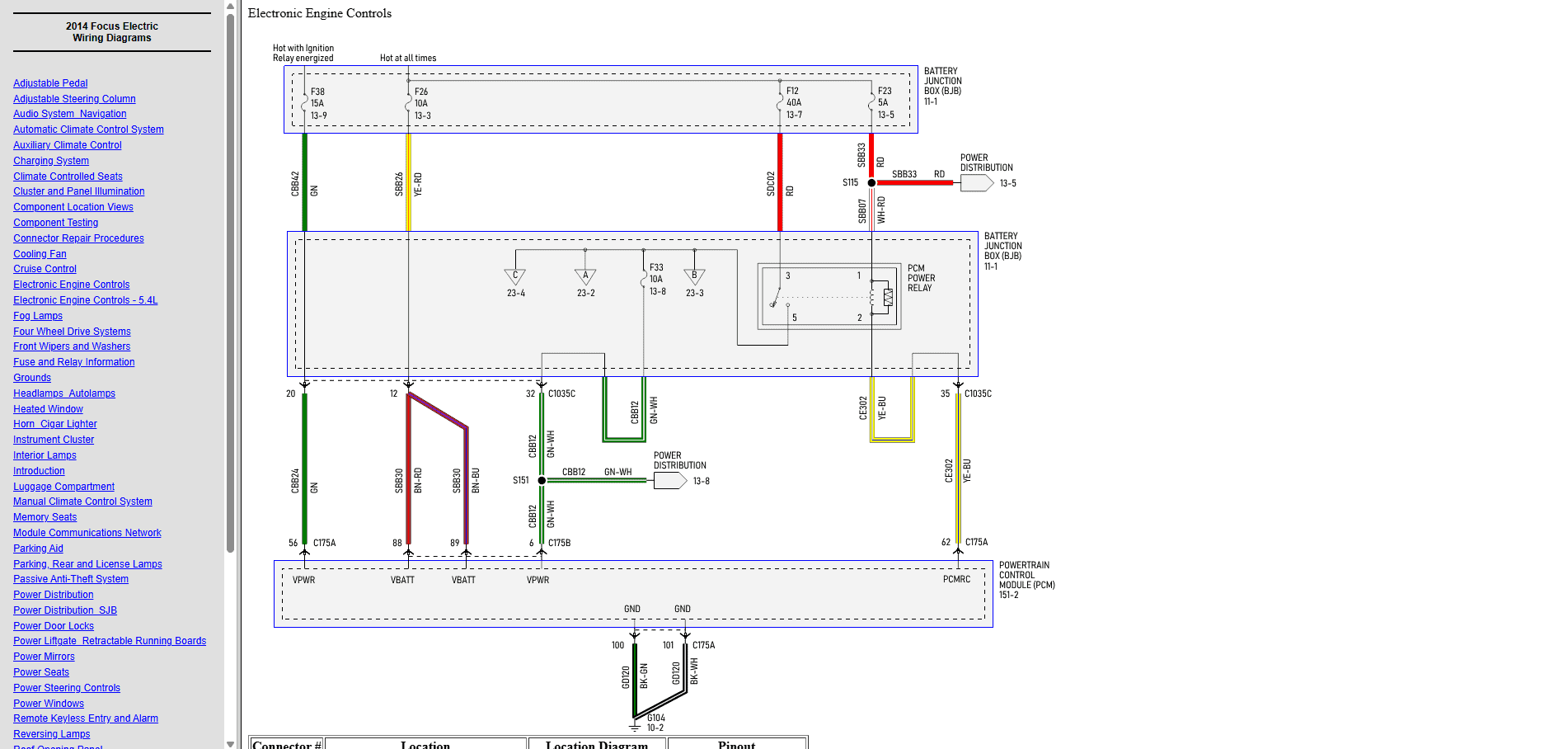Open the Power Distribution SJB link
Image resolution: width=1568 pixels, height=749 pixels.
click(x=65, y=610)
